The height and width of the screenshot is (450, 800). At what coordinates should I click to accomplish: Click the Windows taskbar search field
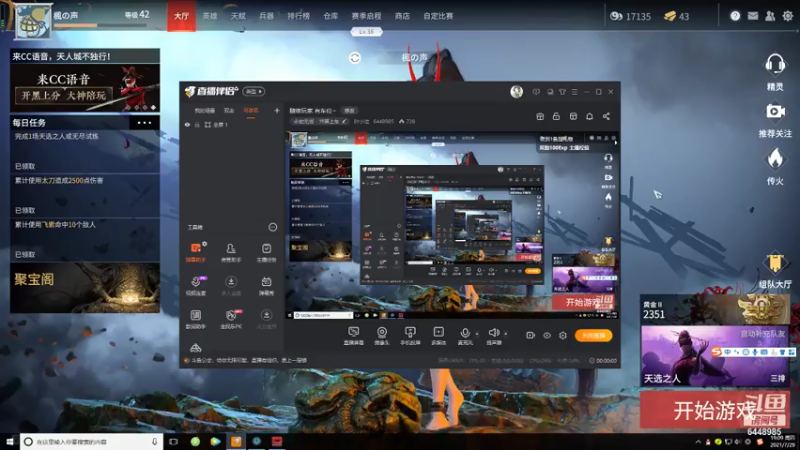click(92, 441)
